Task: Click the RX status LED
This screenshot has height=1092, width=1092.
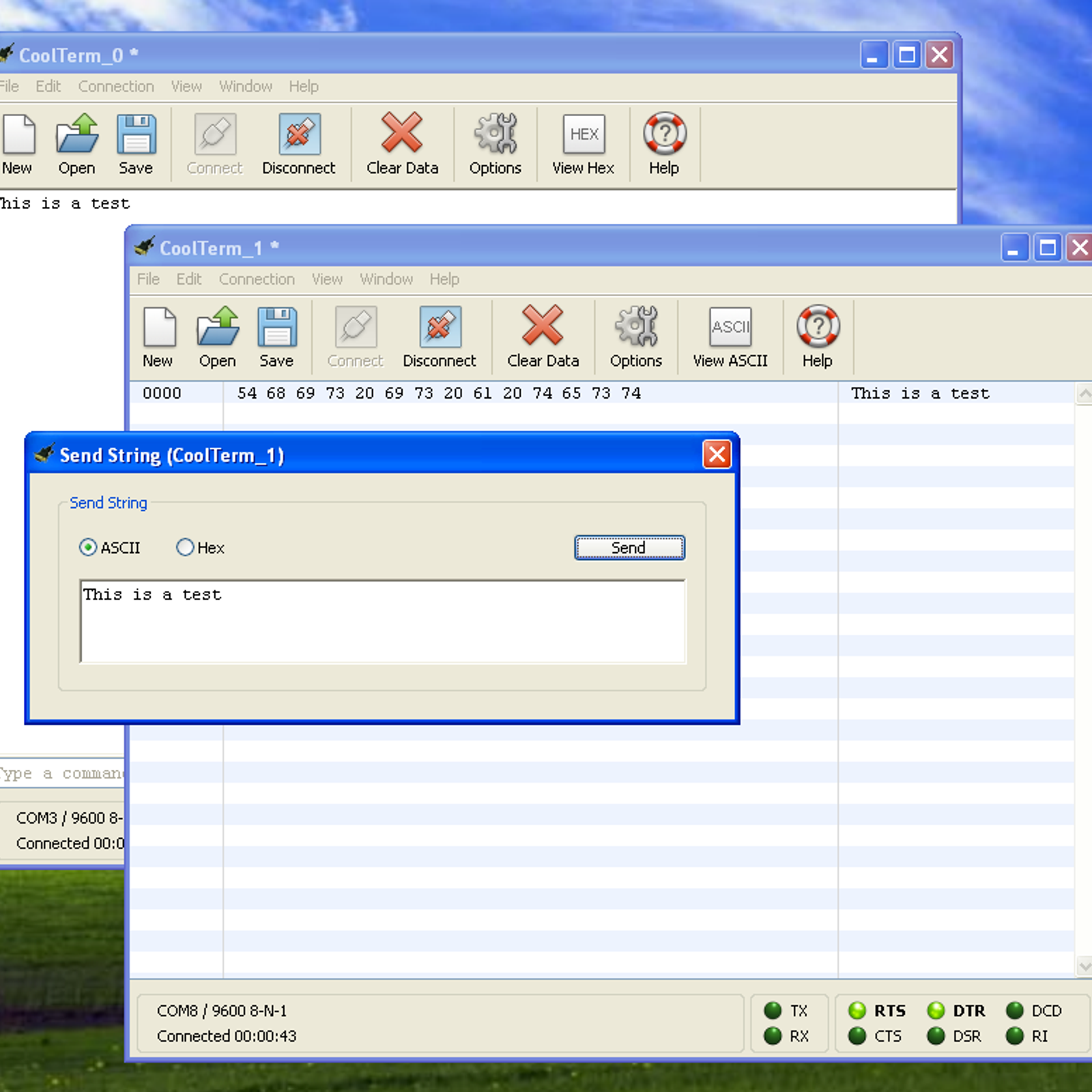Action: tap(773, 1036)
